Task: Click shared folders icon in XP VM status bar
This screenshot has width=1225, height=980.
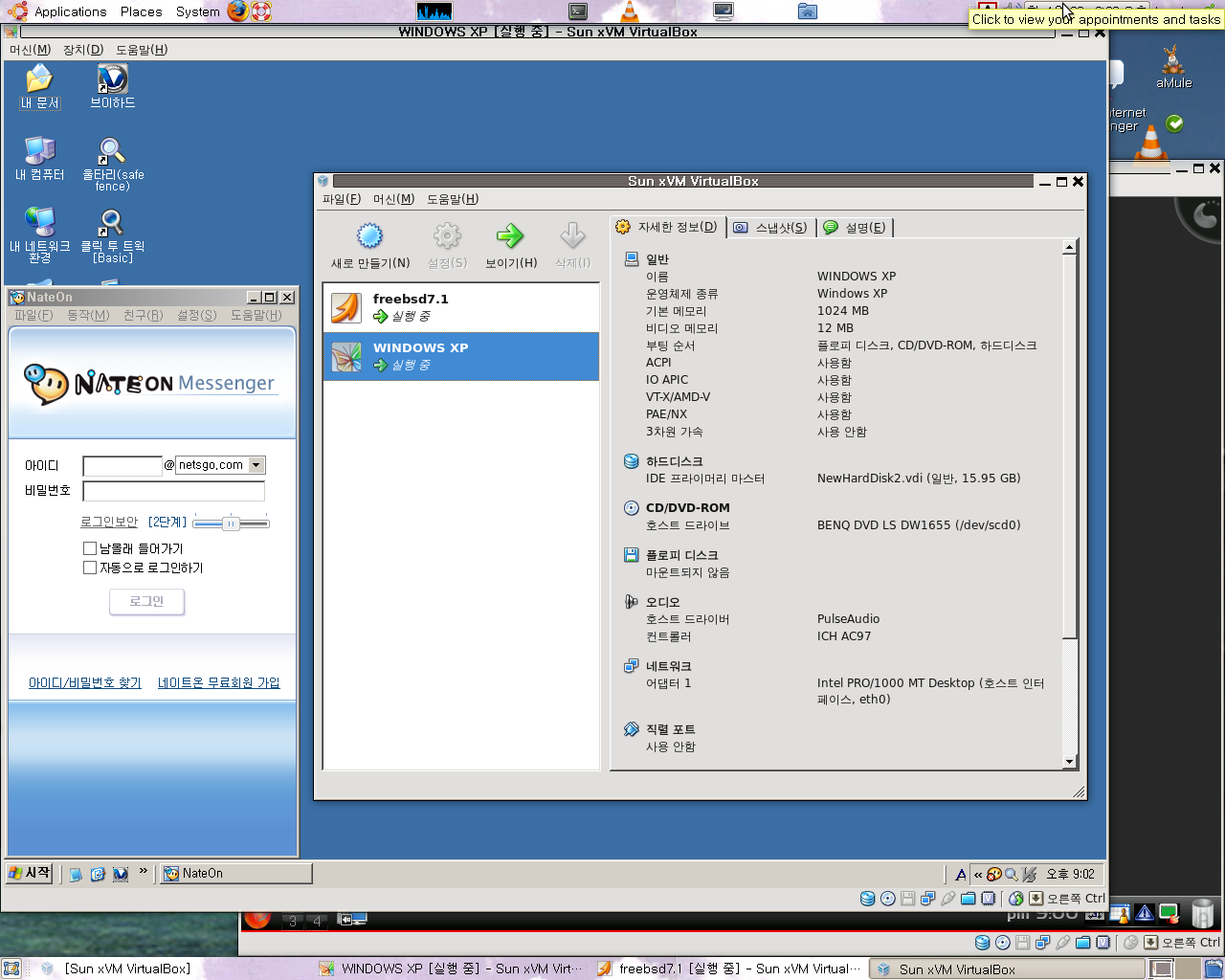Action: pos(968,899)
